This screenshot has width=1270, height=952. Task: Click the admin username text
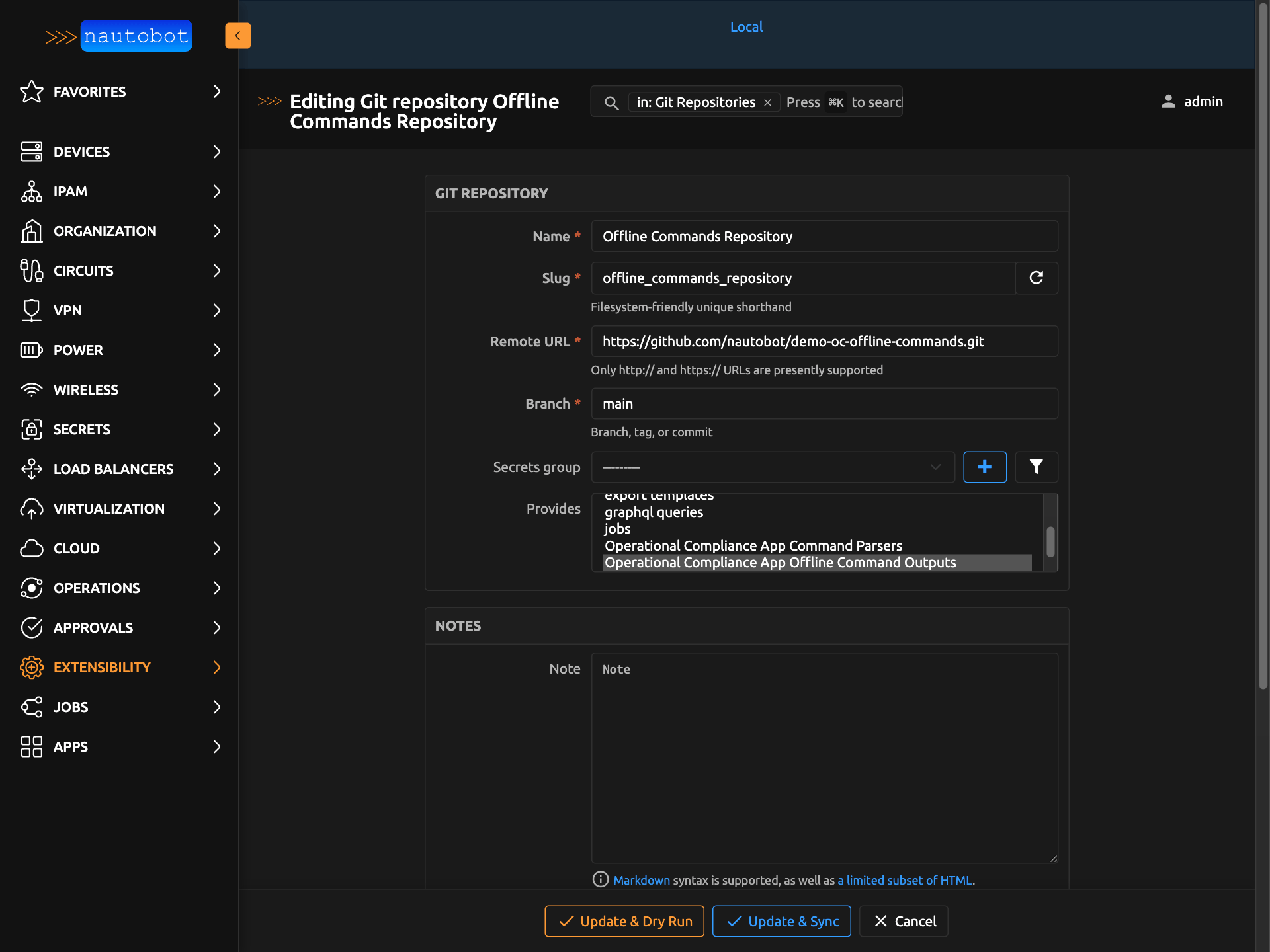point(1203,101)
